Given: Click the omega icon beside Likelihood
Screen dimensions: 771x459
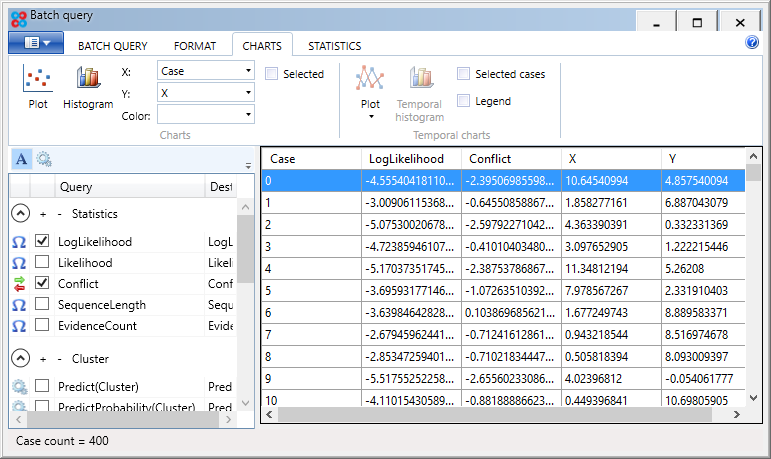Looking at the screenshot, I should tap(19, 263).
